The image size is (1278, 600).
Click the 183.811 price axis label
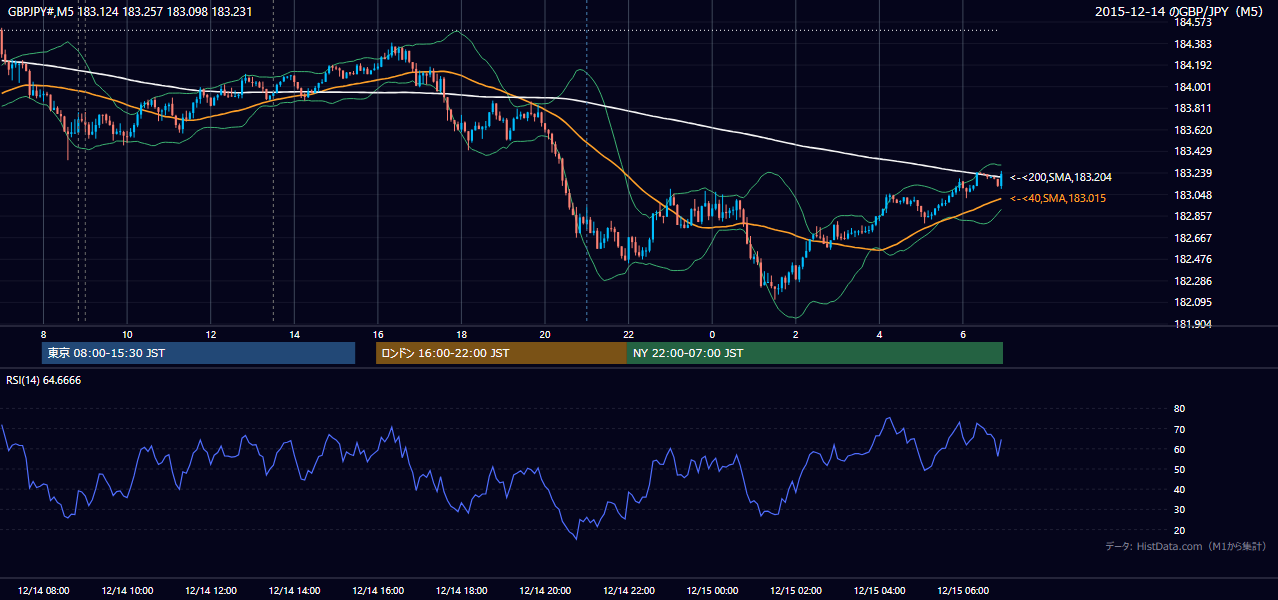1192,108
